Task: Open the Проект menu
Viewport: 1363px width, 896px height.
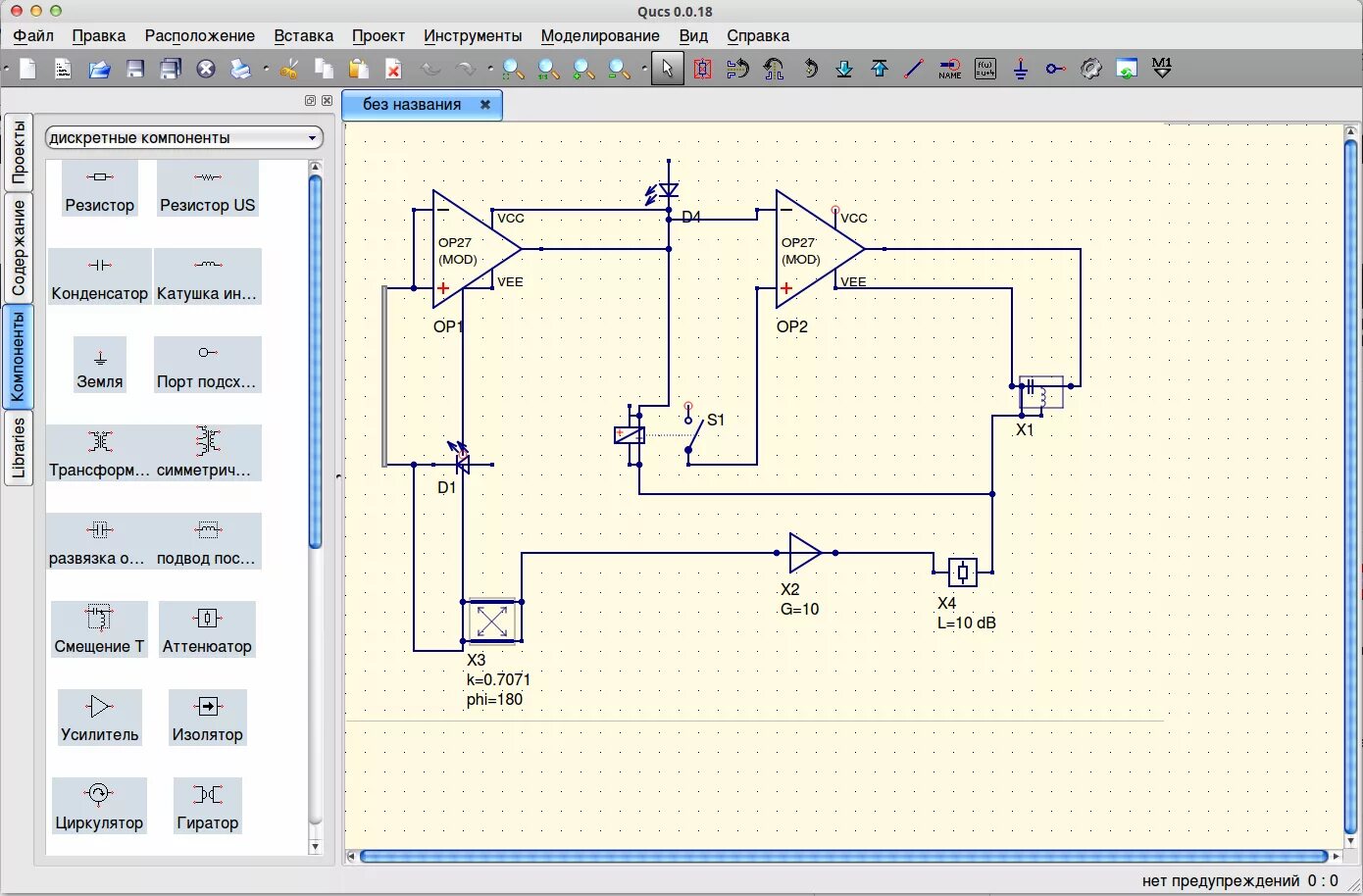Action: coord(379,35)
